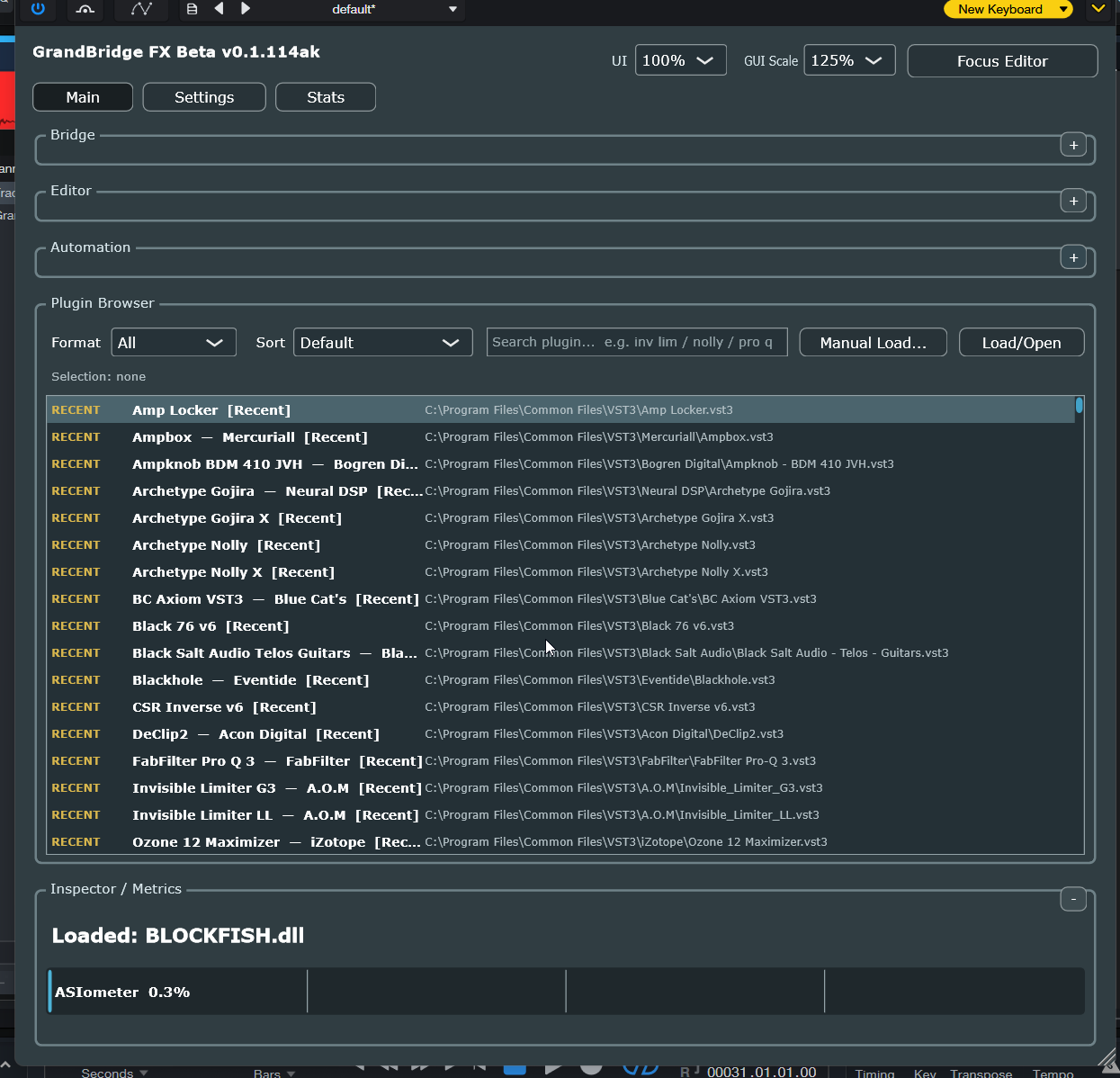1120x1078 pixels.
Task: Open the GUI Scale 125% dropdown
Action: [x=849, y=60]
